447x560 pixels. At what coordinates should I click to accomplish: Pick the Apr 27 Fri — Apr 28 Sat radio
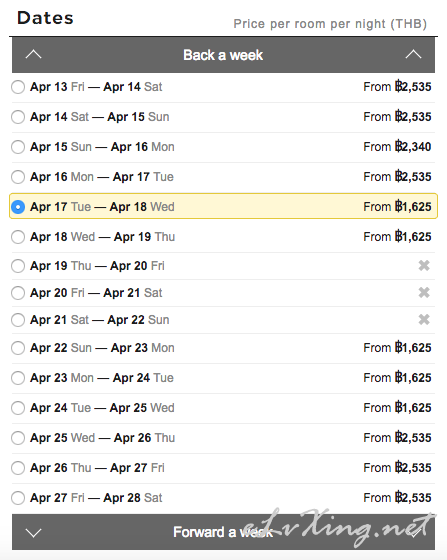[x=18, y=498]
